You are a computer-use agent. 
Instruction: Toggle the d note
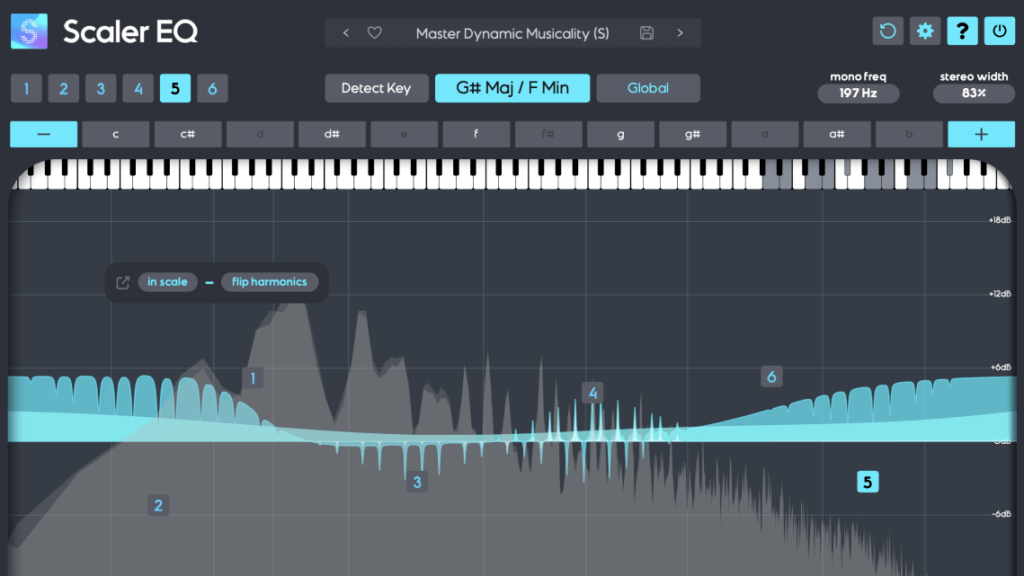[260, 134]
